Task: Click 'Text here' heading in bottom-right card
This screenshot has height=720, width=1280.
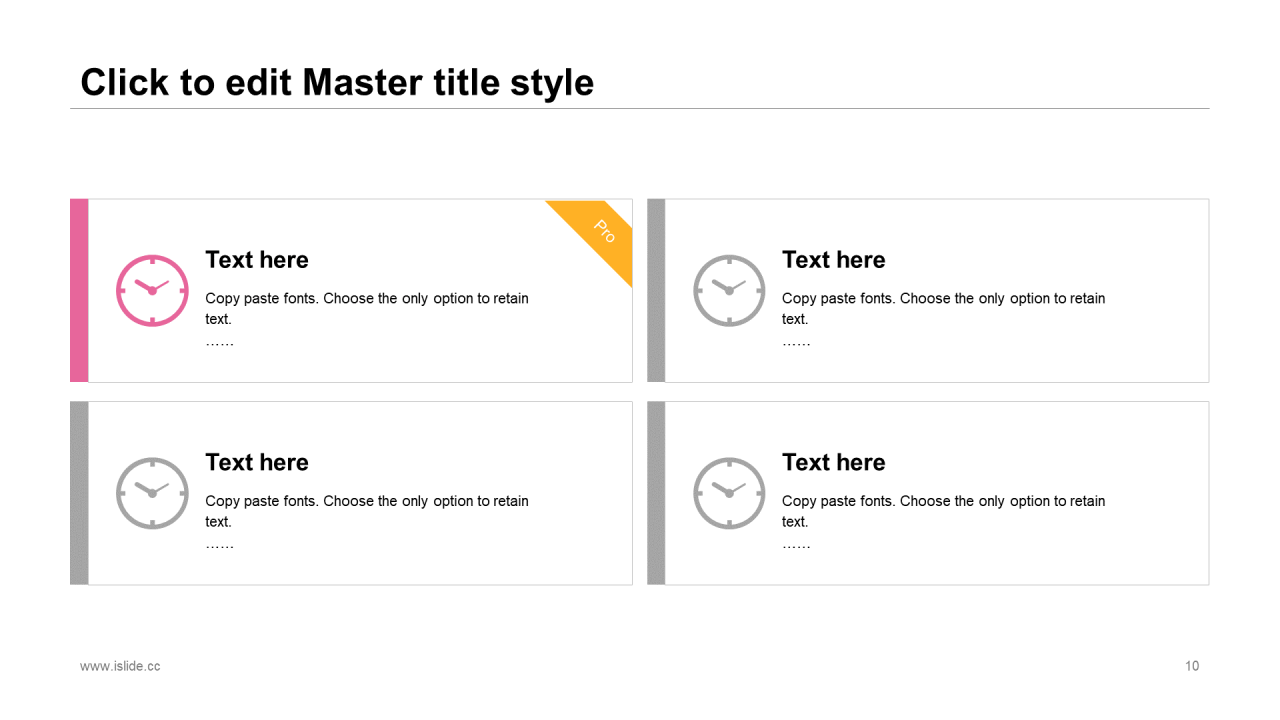Action: (834, 463)
